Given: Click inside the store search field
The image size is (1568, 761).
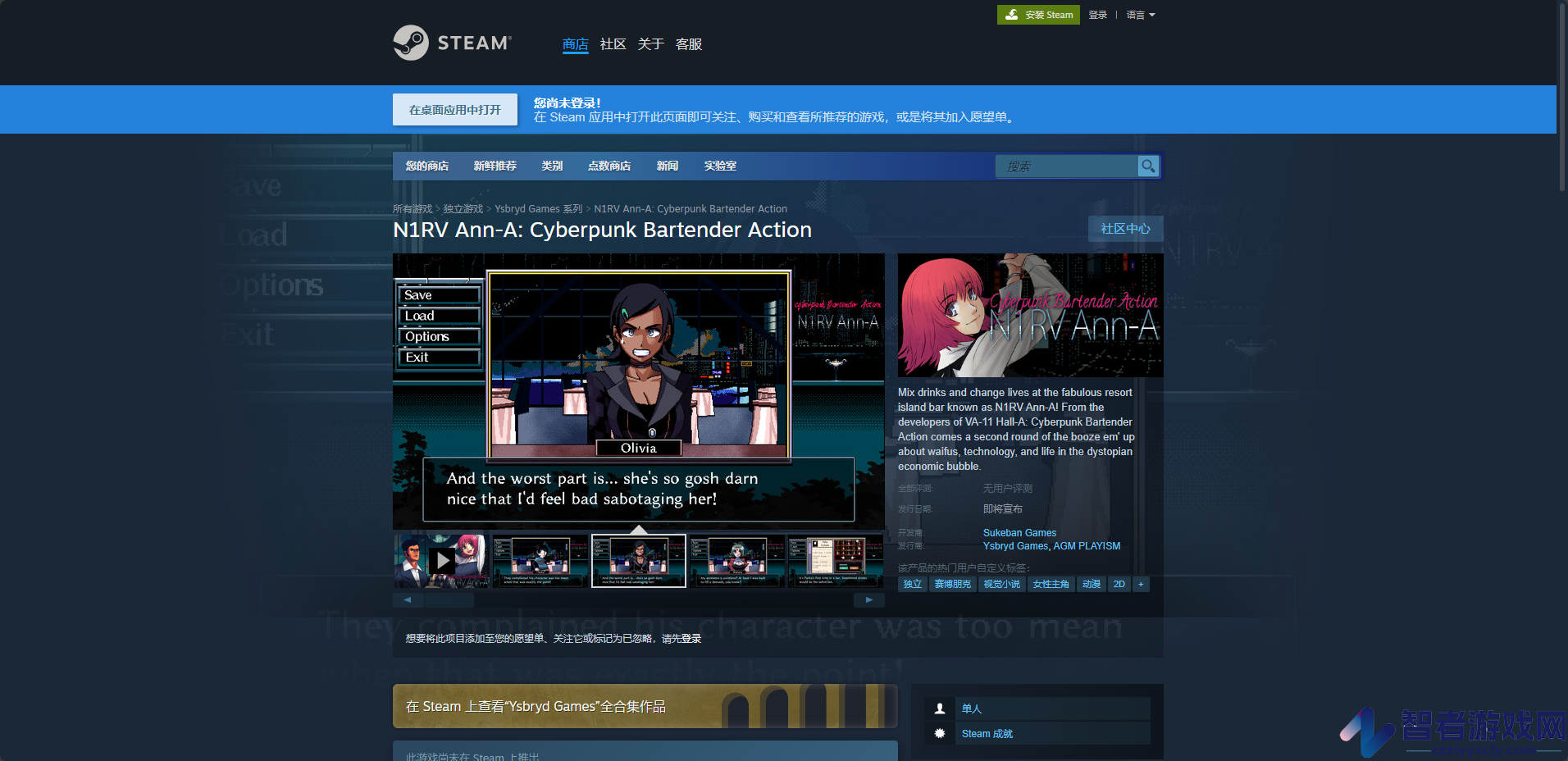Looking at the screenshot, I should (1067, 166).
